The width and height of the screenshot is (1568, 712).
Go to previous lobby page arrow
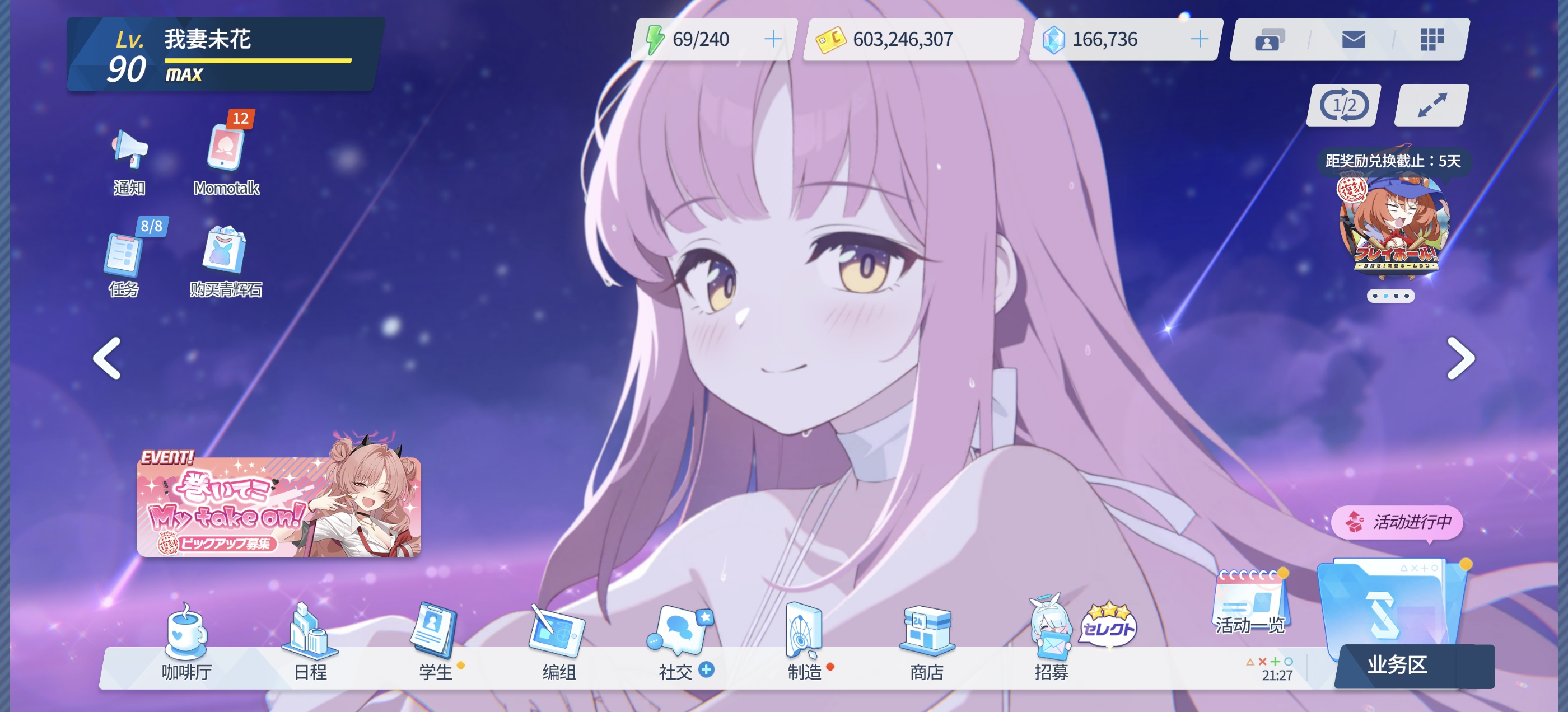[x=107, y=358]
